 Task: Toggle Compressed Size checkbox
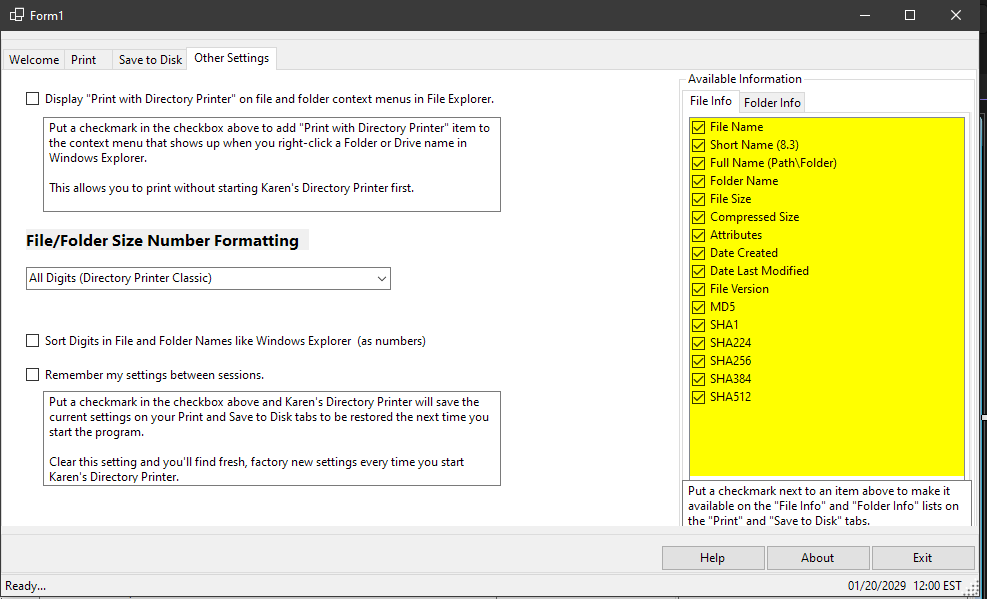tap(698, 217)
